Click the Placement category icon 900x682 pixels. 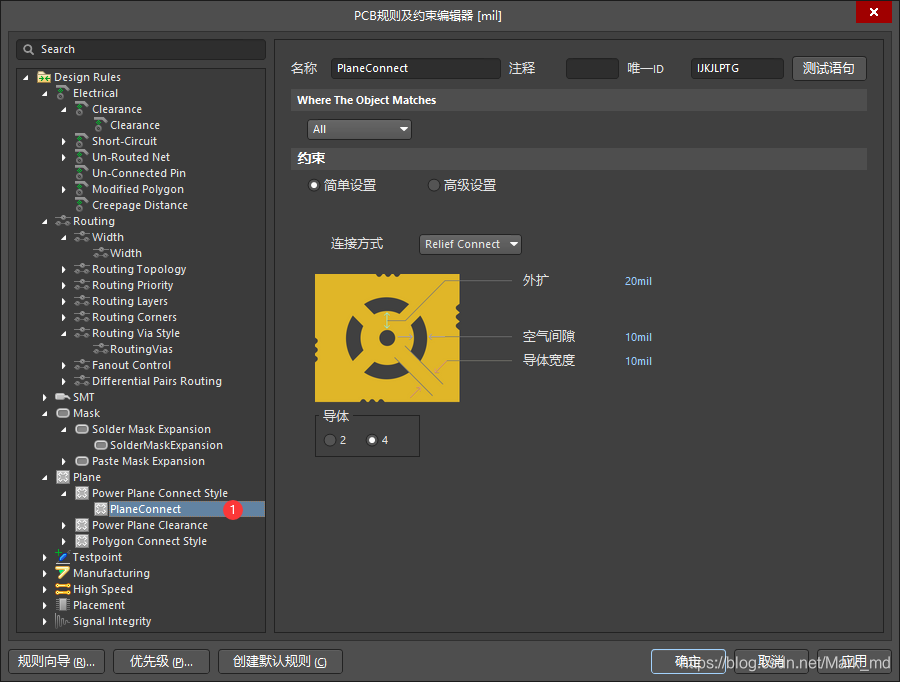pos(63,605)
